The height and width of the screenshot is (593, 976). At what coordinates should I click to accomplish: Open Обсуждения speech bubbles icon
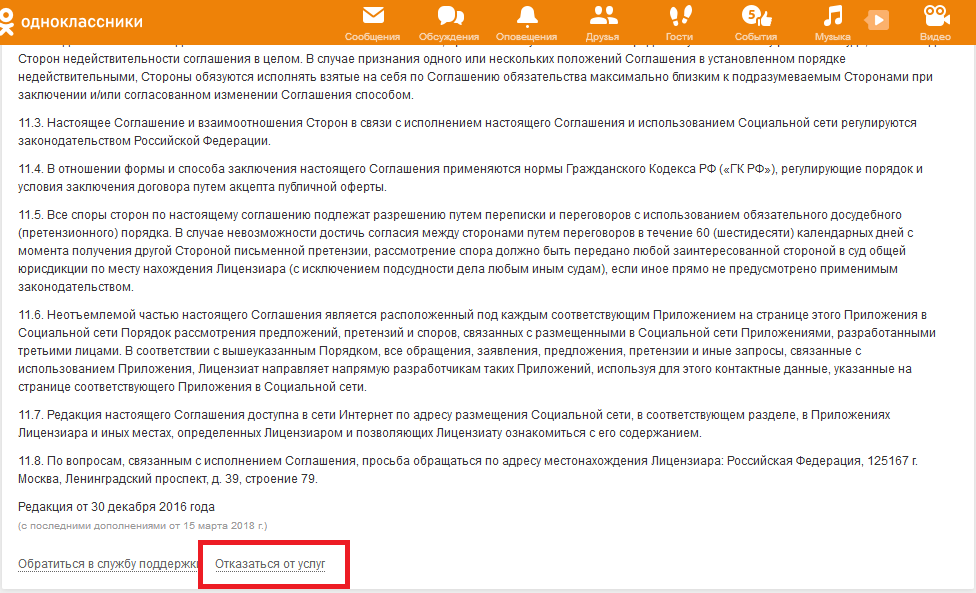click(449, 16)
